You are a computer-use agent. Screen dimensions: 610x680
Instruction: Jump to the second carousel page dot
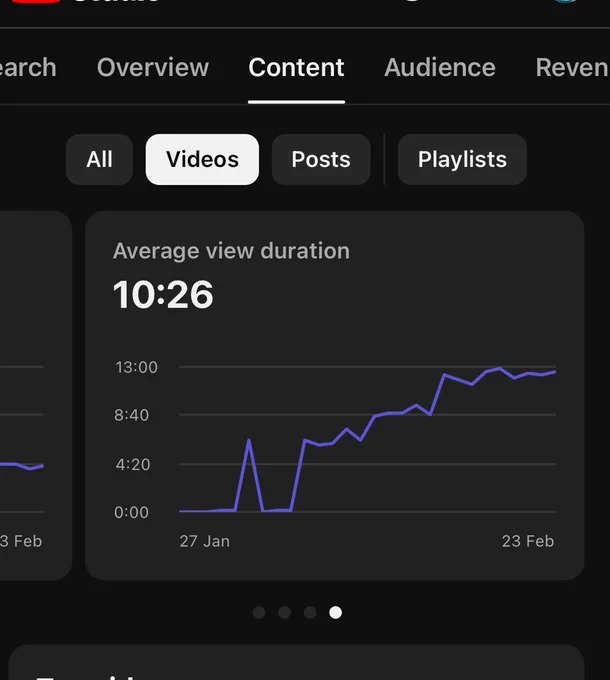pyautogui.click(x=284, y=612)
